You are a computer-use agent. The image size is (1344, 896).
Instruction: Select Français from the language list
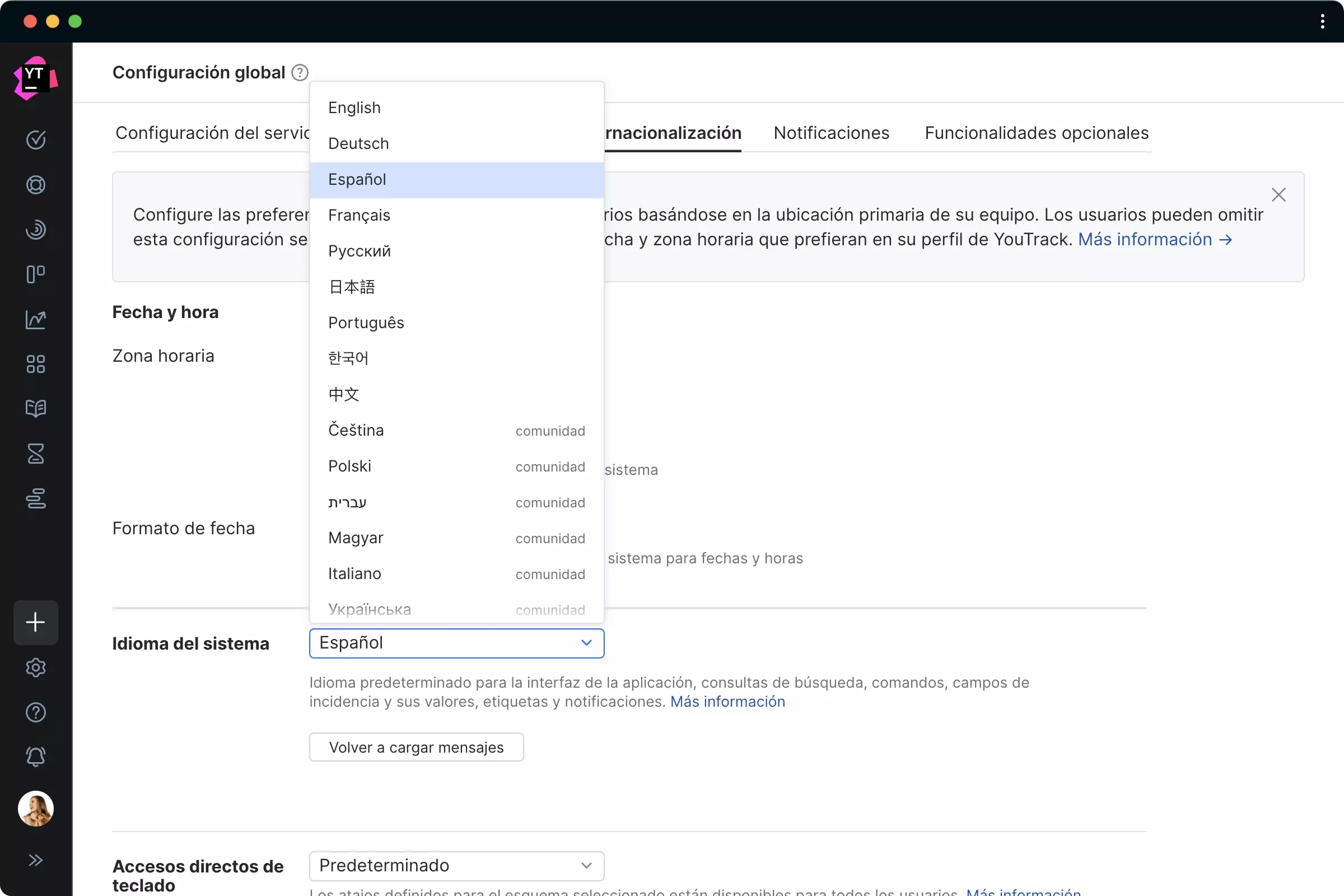tap(359, 216)
